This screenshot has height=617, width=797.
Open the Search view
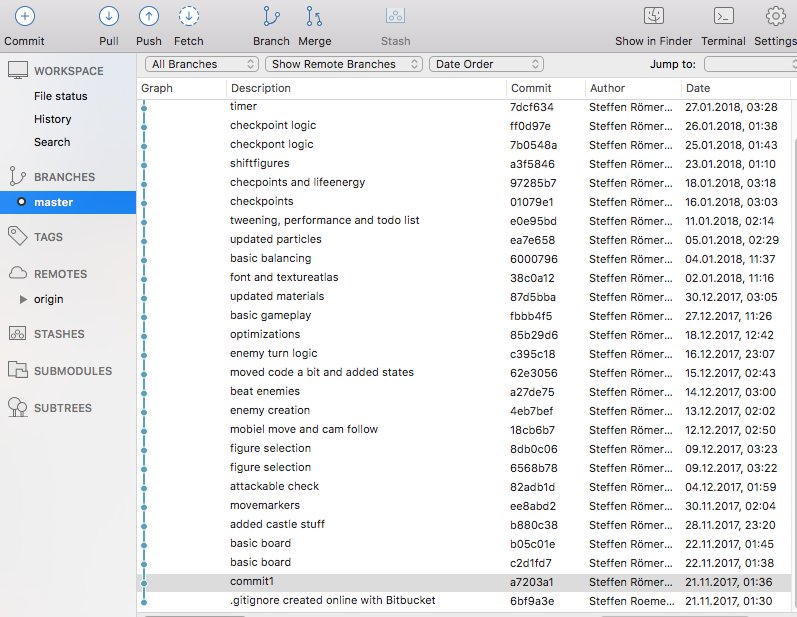(52, 142)
